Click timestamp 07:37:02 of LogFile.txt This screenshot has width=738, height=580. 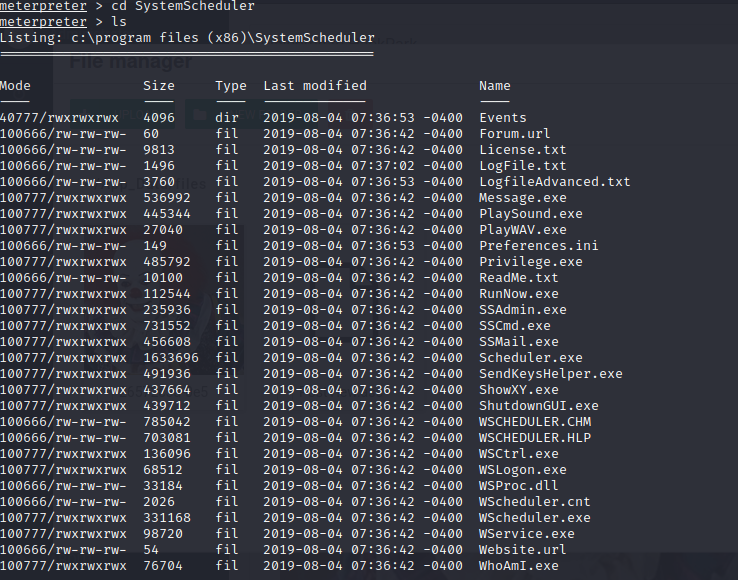point(383,166)
